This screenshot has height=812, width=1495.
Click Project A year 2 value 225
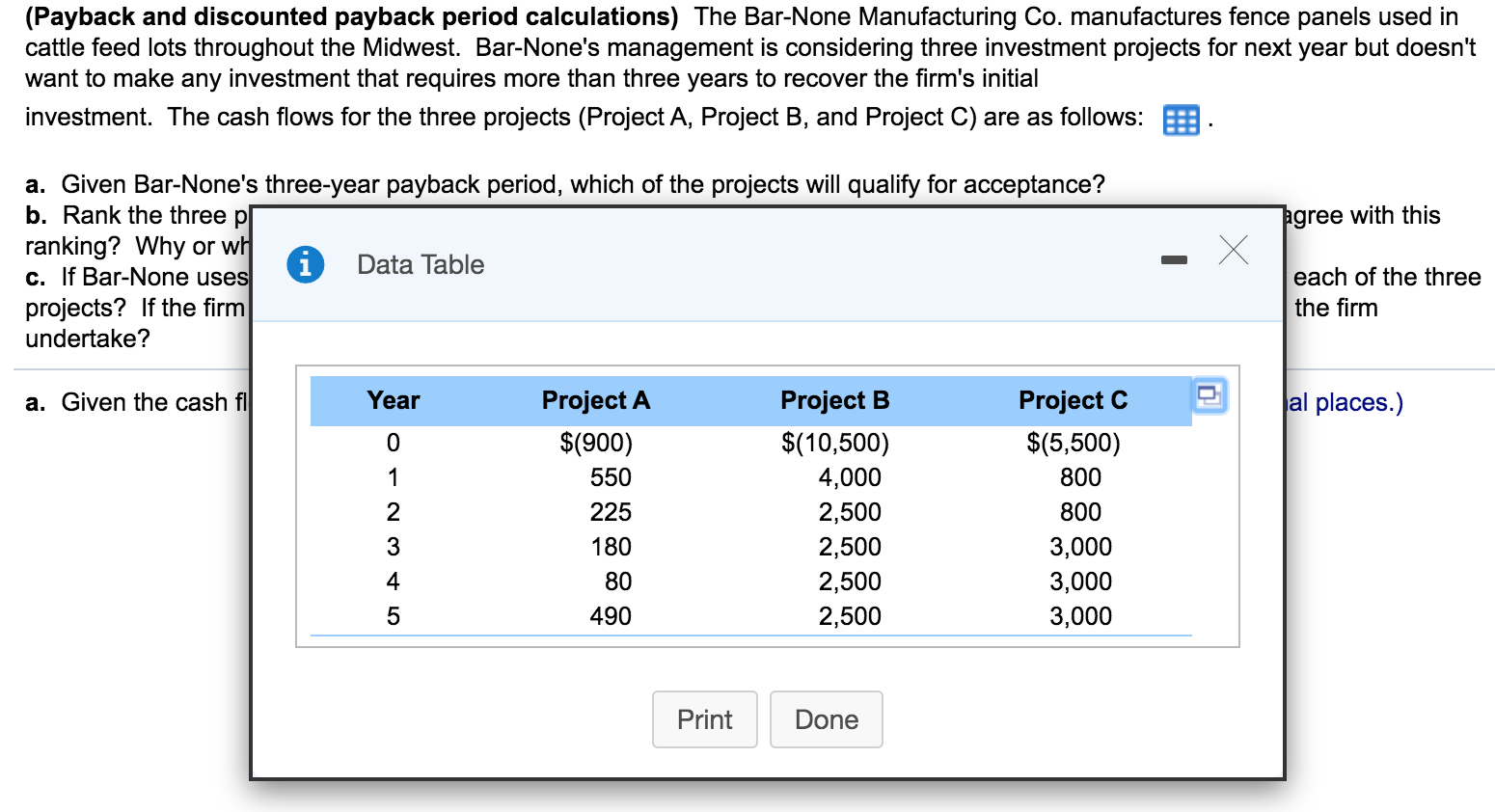[611, 512]
